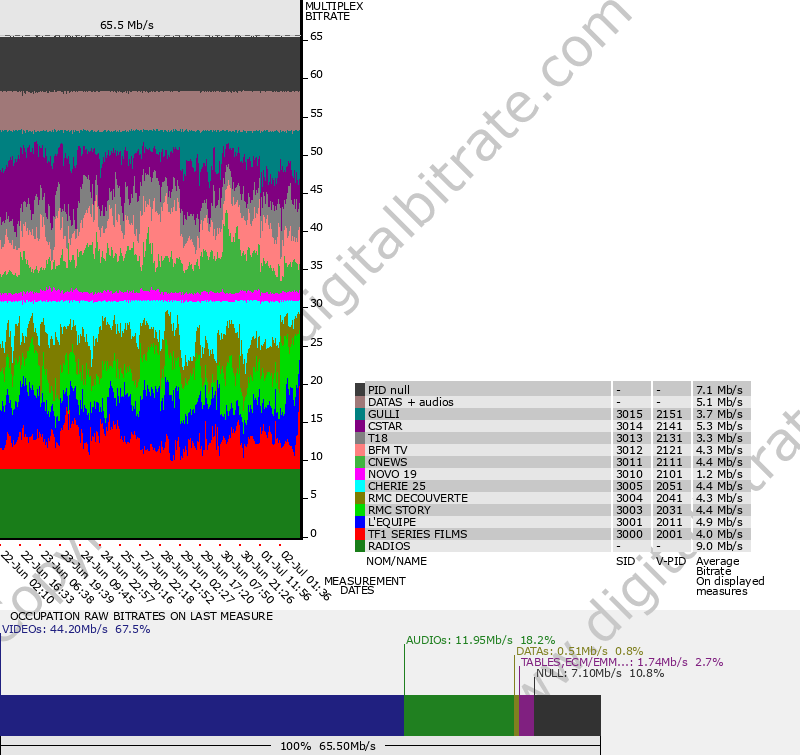Click SID value 3014 in CSTAR row
The height and width of the screenshot is (755, 800).
(630, 426)
